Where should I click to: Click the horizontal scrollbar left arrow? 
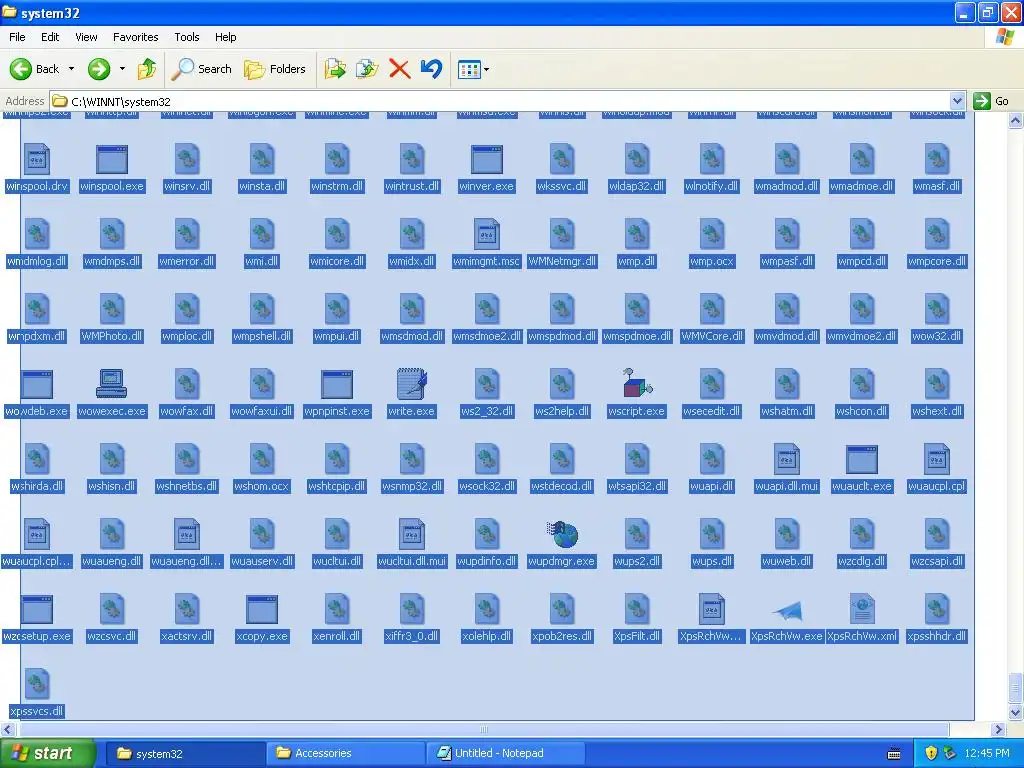(7, 729)
